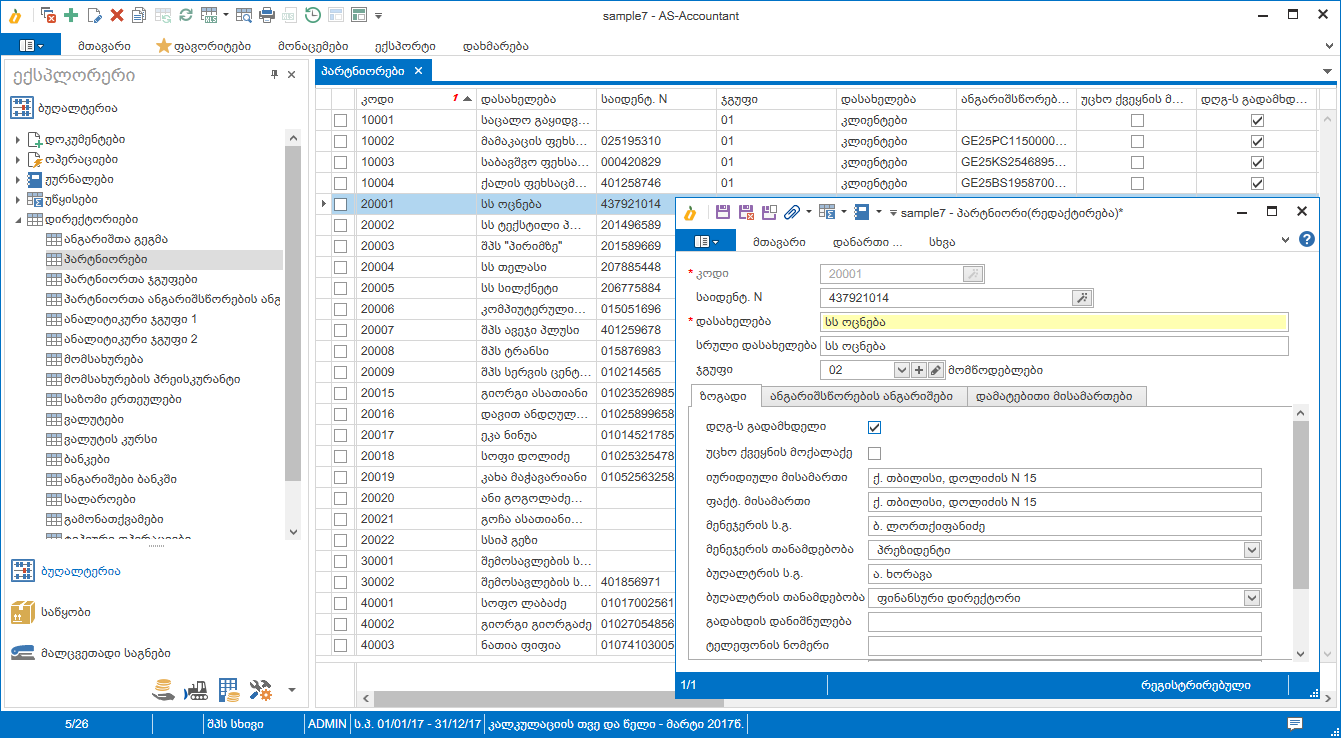Click the wand button next to საიდენტ. N field

pyautogui.click(x=1082, y=298)
